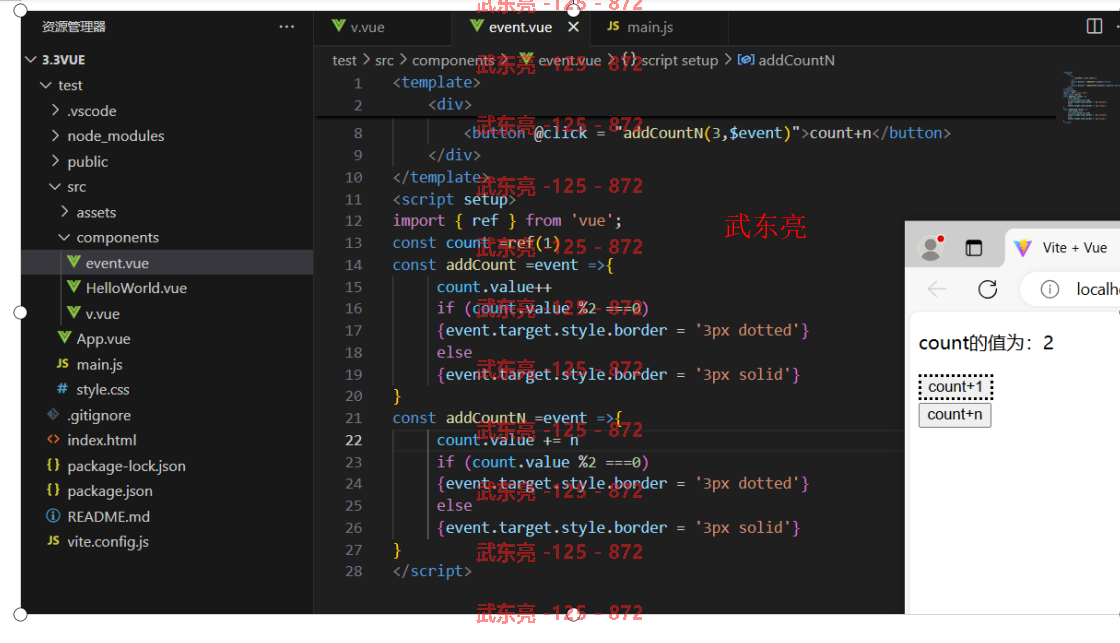
Task: Select the Vite + Vue browser tab
Action: (x=1062, y=248)
